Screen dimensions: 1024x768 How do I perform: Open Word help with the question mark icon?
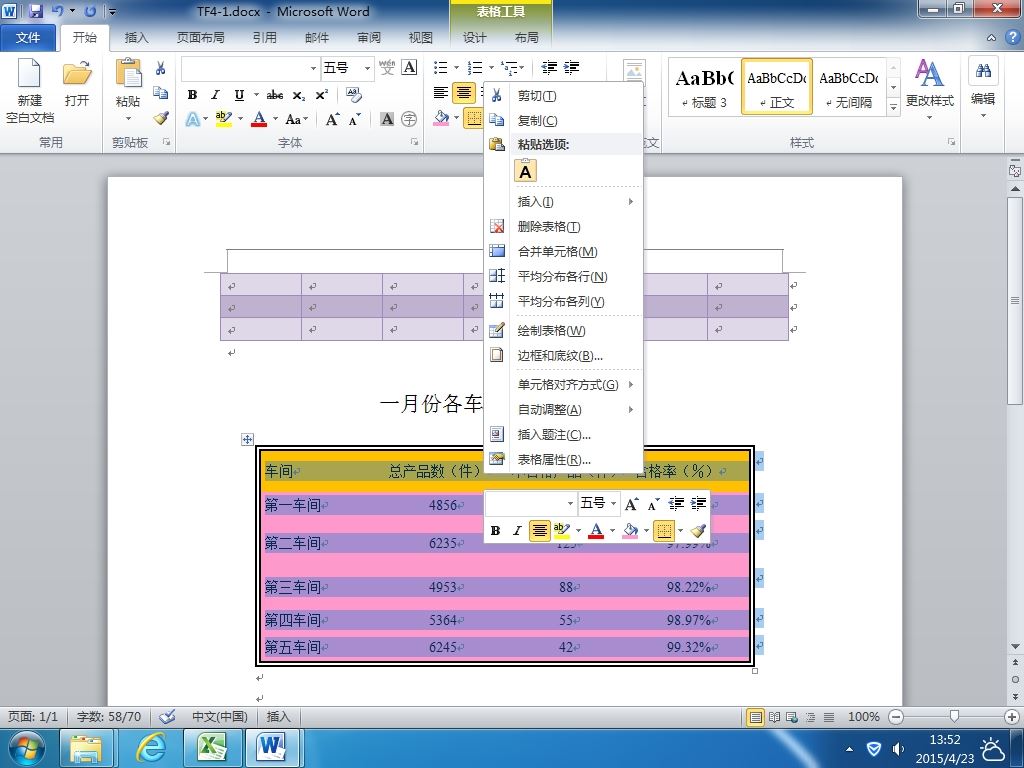1012,37
